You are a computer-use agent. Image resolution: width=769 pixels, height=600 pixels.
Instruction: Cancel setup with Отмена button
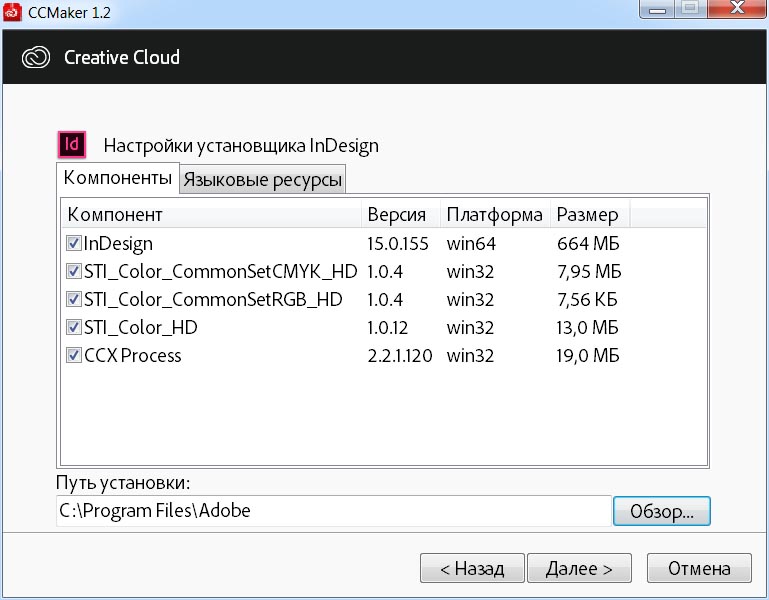pyautogui.click(x=699, y=568)
